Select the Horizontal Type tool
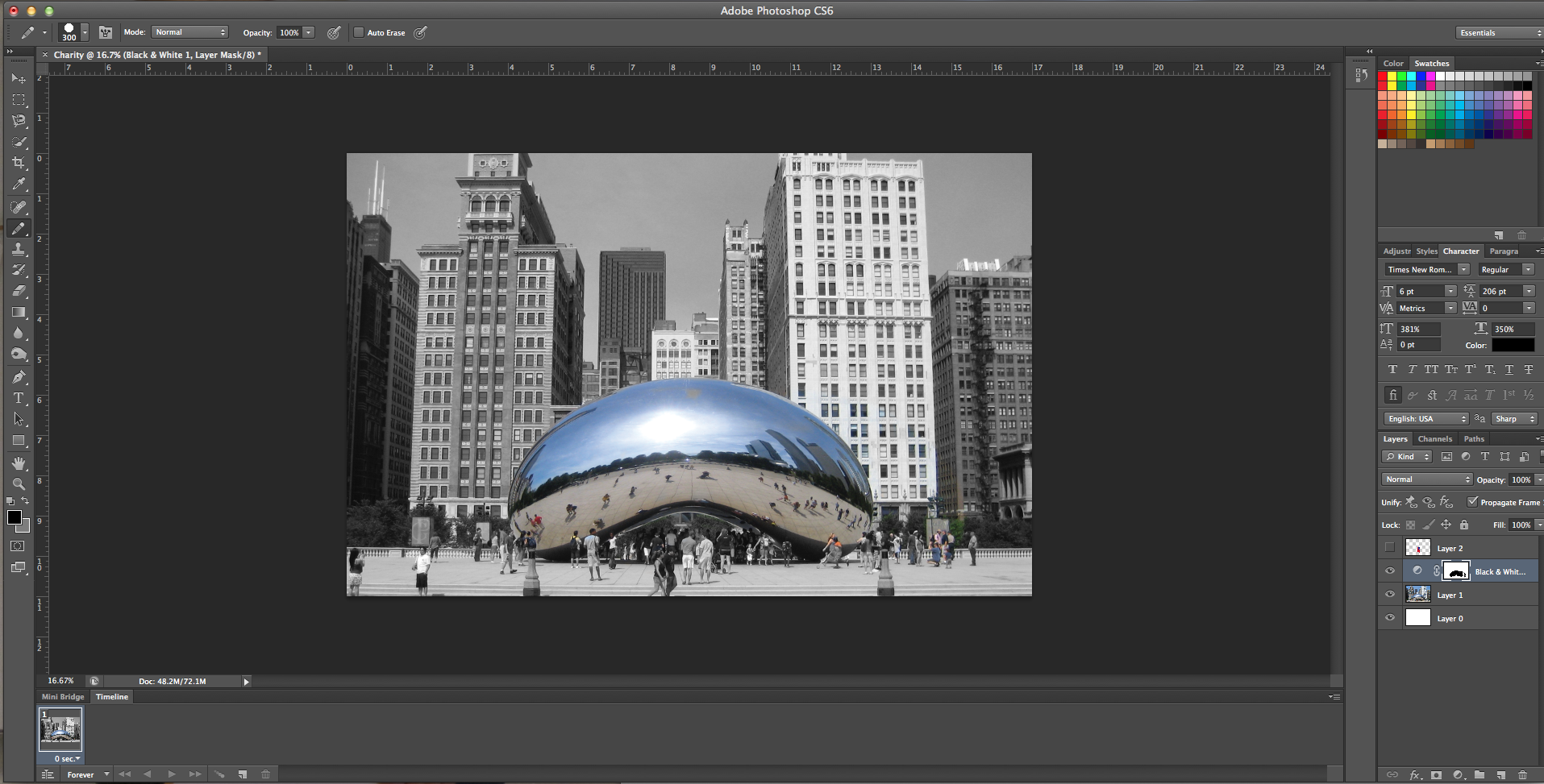The height and width of the screenshot is (784, 1544). click(x=19, y=398)
